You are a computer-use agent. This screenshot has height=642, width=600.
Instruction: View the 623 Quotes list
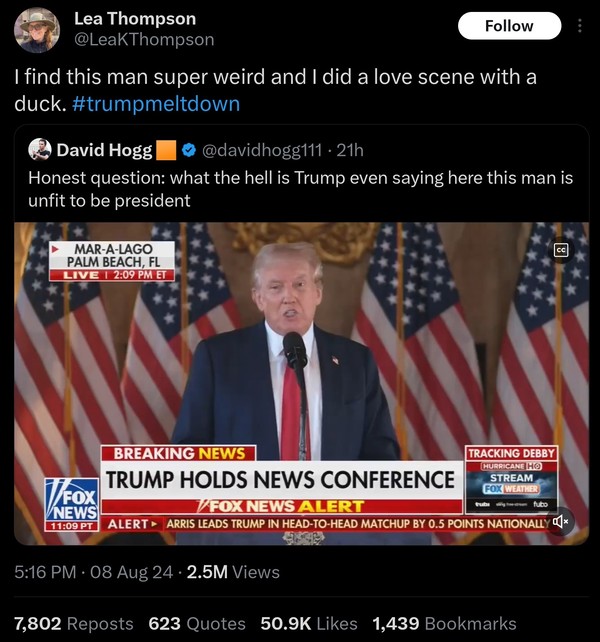pyautogui.click(x=197, y=624)
